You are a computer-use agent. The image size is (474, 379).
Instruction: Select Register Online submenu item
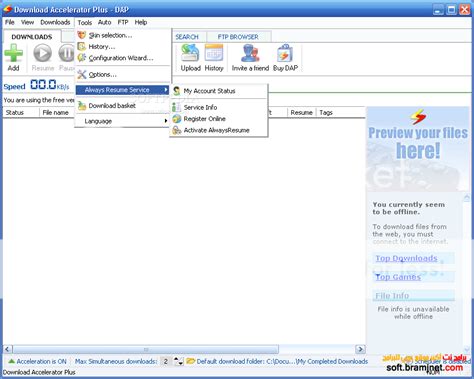click(x=219, y=119)
